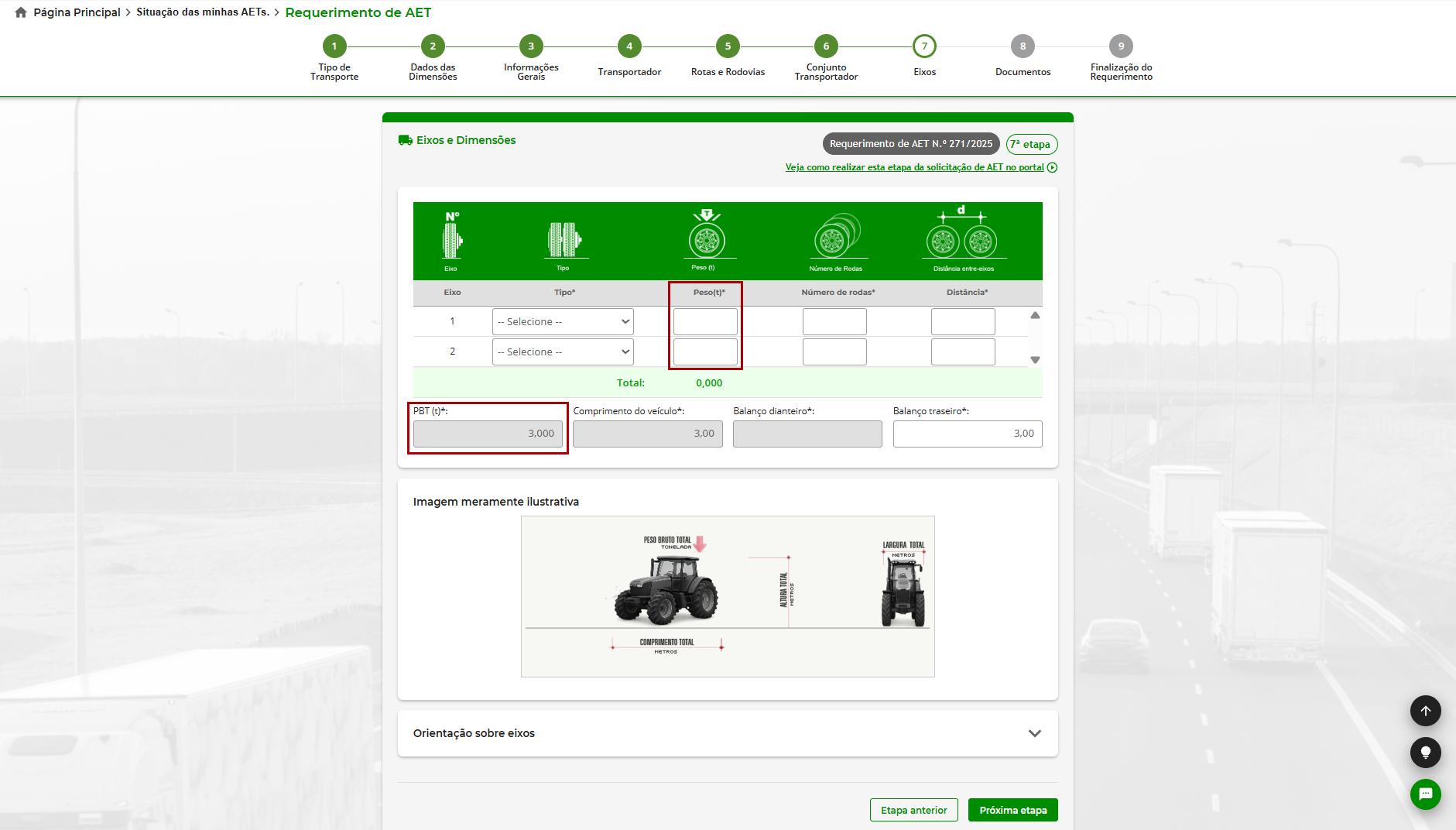Jump to step 3 Informações Gerais
The image size is (1456, 830).
(x=531, y=46)
